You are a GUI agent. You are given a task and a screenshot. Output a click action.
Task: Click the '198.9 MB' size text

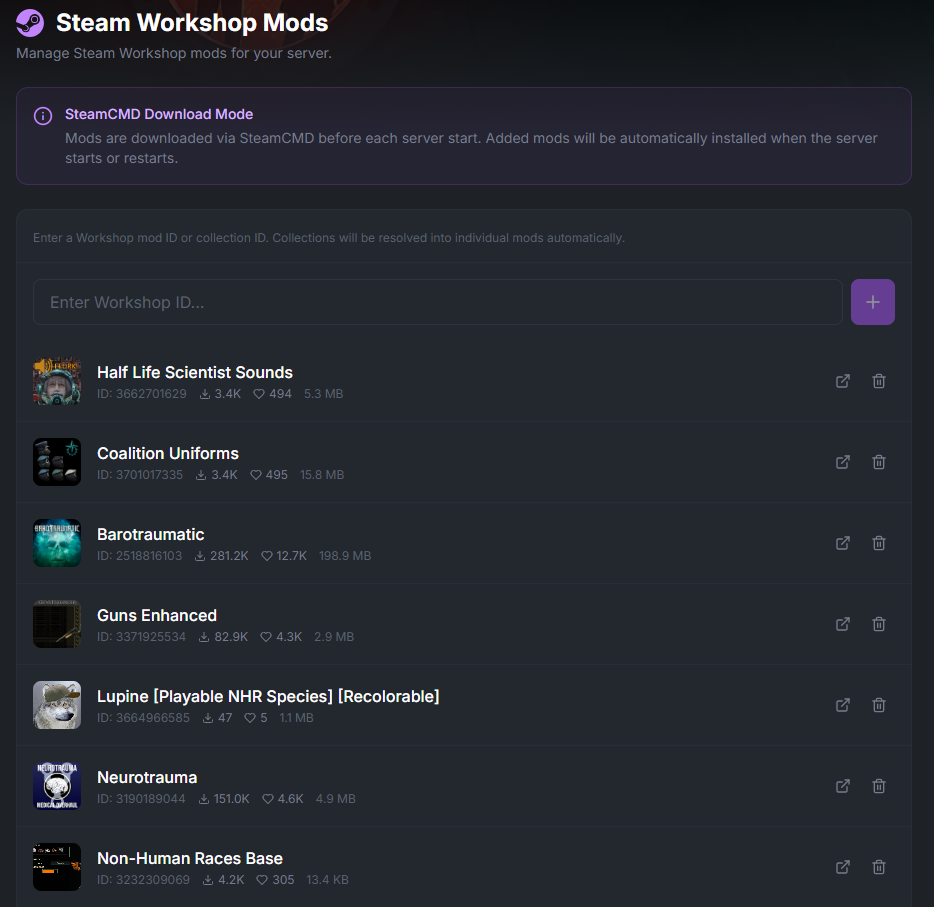[x=345, y=556]
